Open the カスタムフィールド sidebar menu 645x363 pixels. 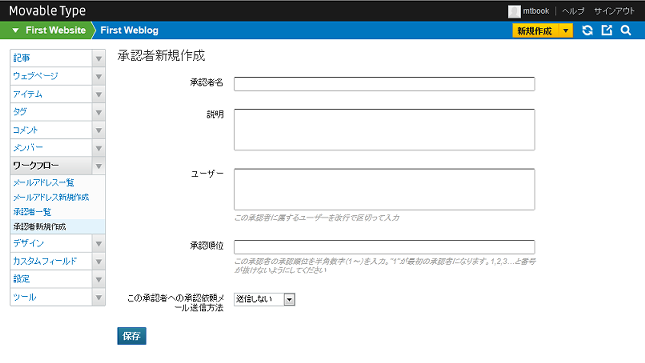(51, 261)
